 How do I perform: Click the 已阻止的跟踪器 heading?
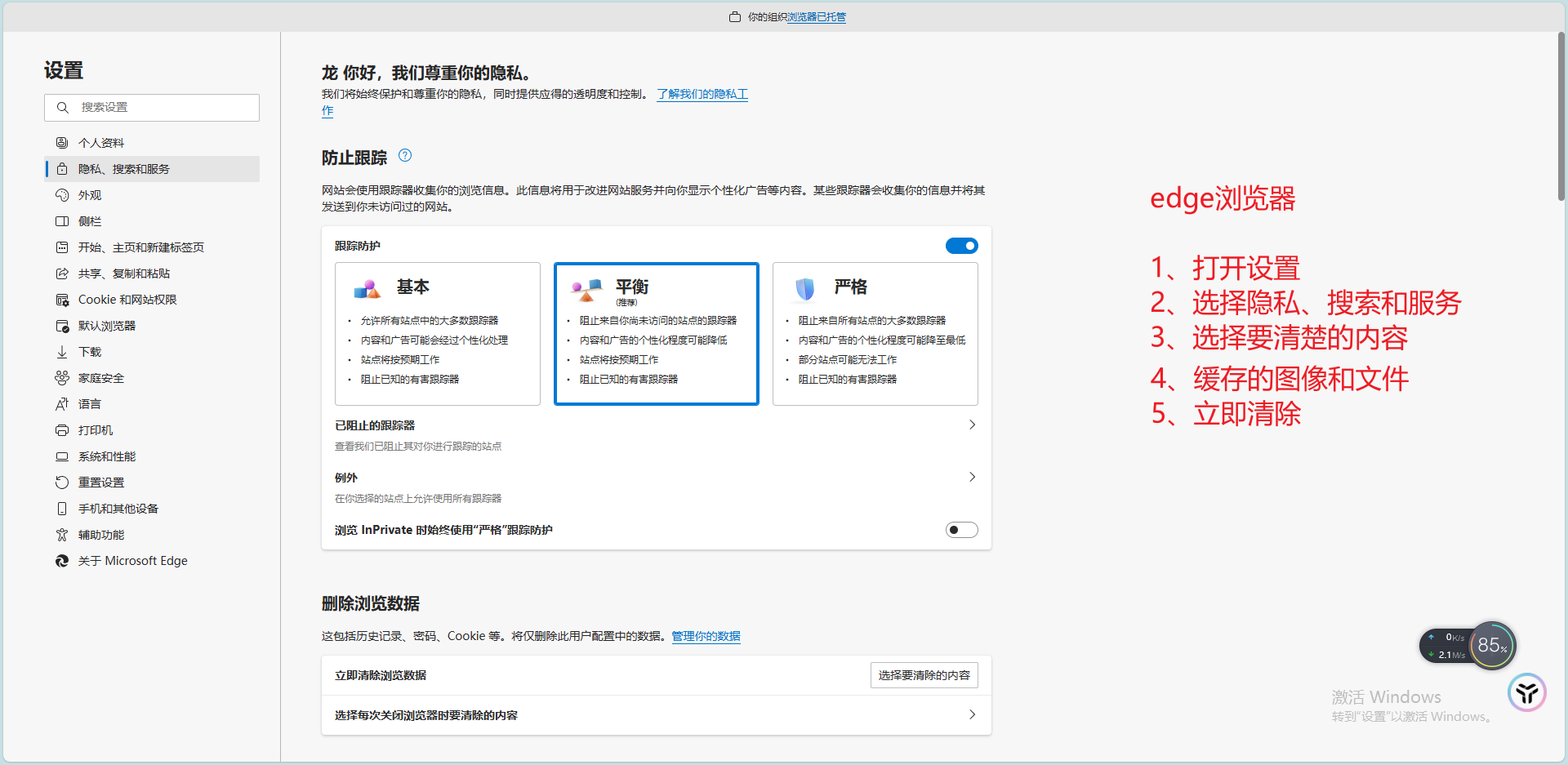pos(375,425)
